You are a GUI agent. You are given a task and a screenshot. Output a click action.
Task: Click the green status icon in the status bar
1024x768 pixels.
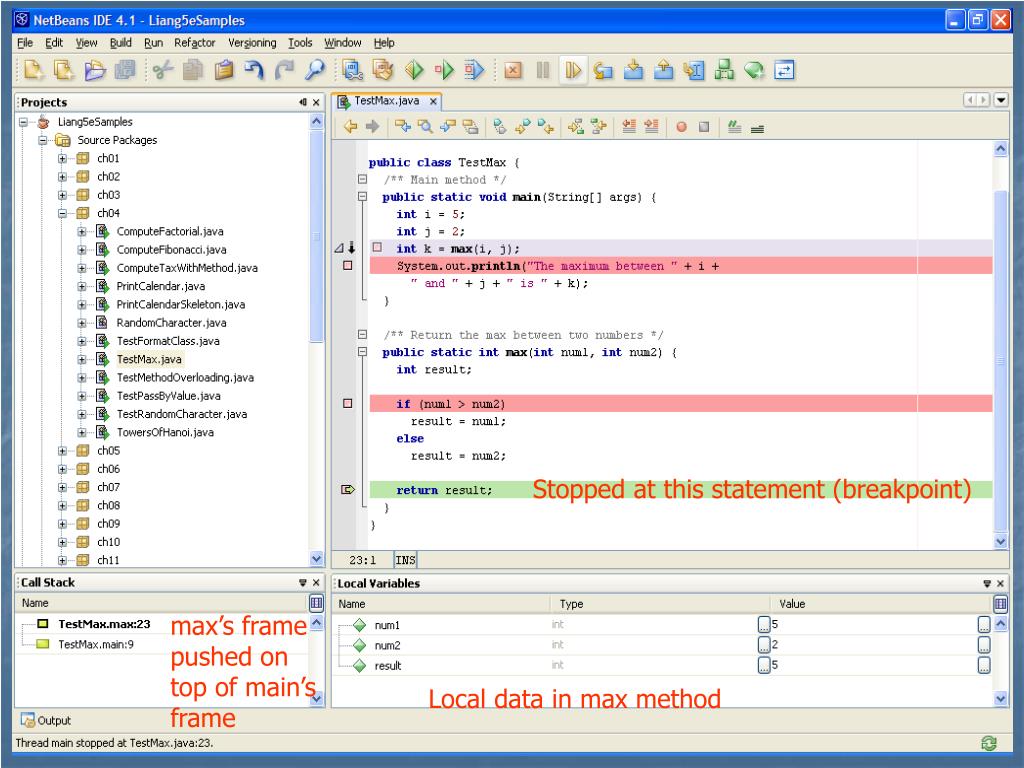pyautogui.click(x=989, y=743)
